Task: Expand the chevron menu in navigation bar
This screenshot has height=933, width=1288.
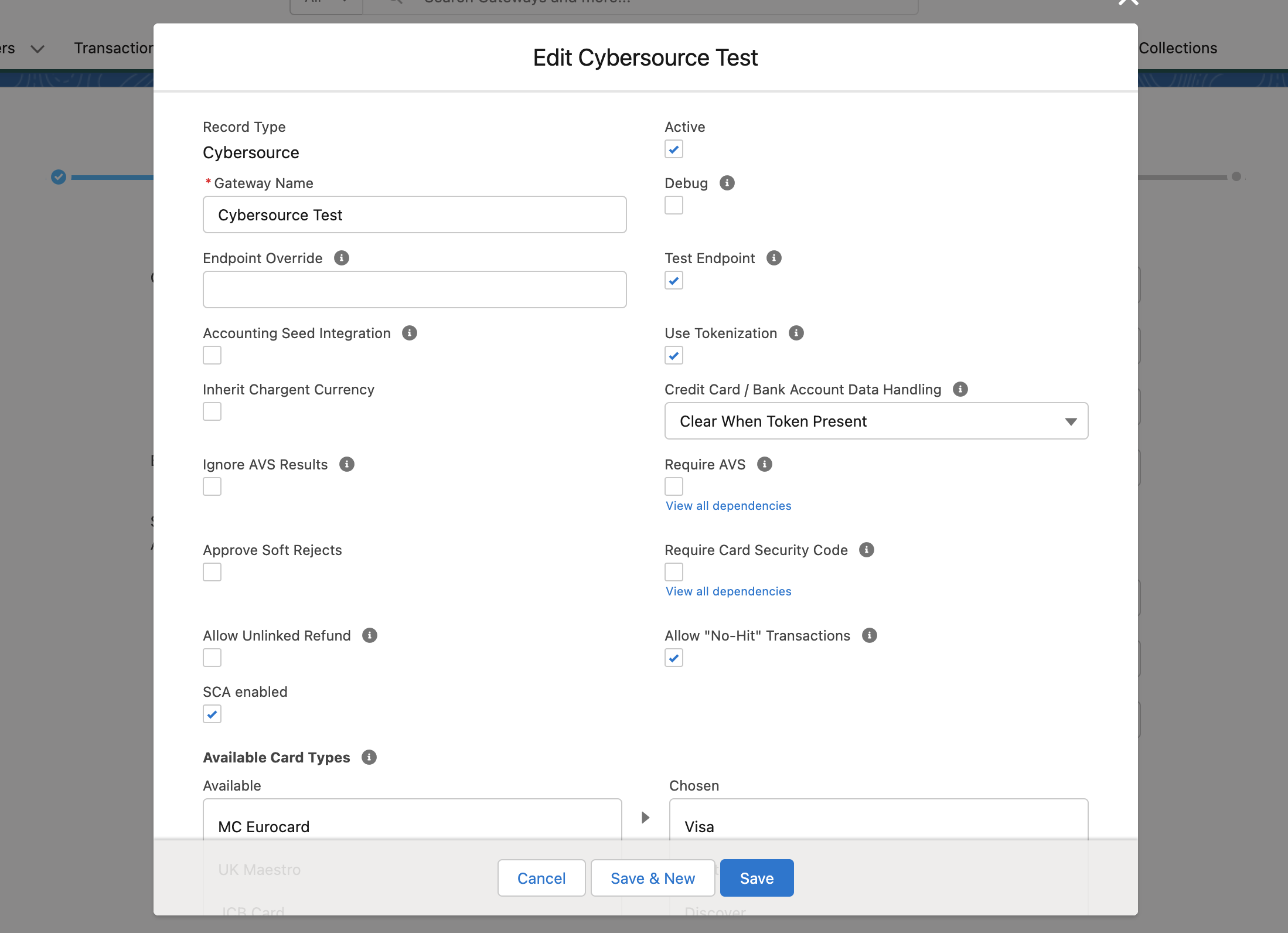Action: click(38, 49)
